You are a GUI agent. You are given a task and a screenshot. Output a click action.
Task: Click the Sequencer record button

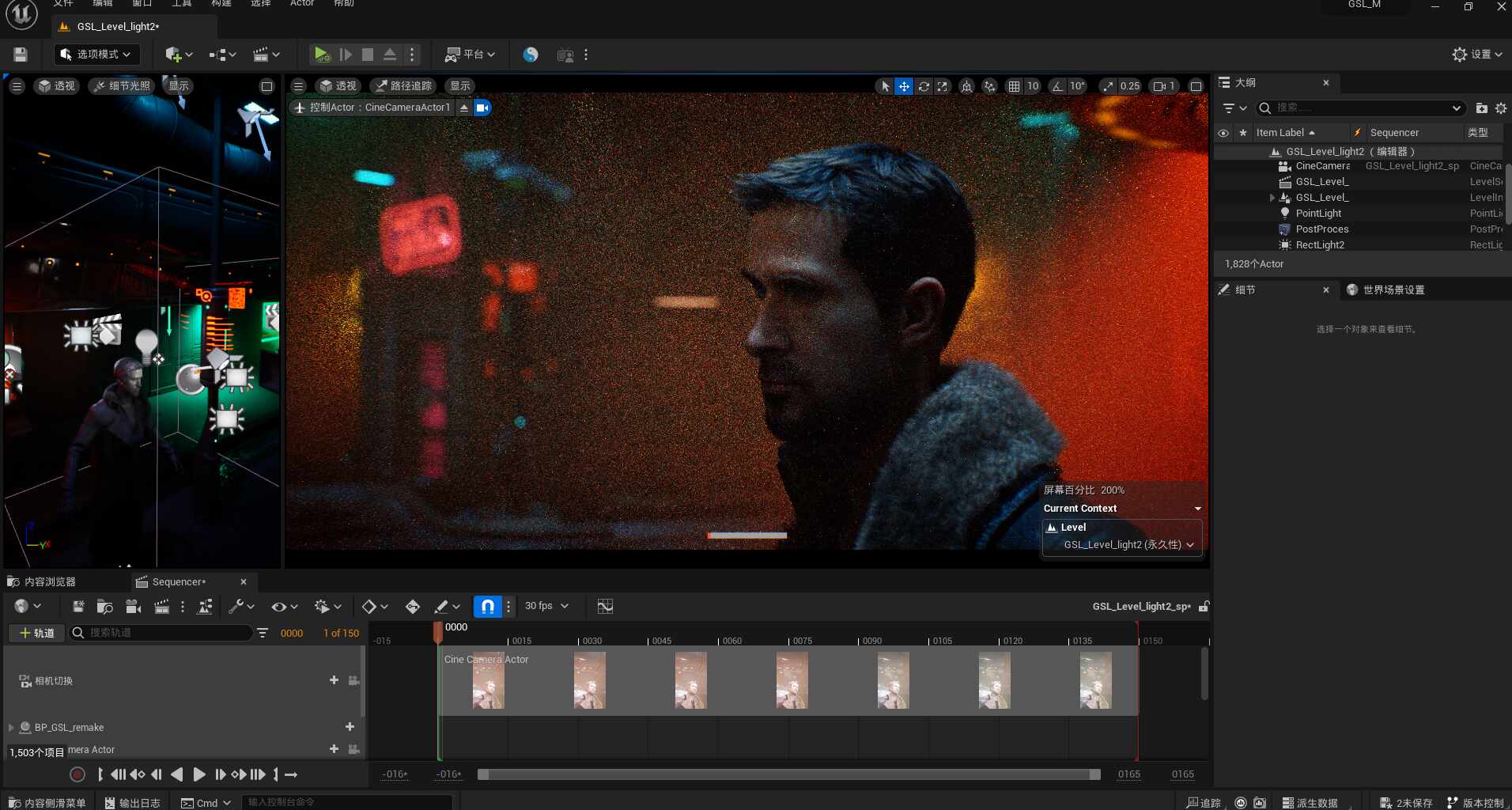click(x=77, y=774)
